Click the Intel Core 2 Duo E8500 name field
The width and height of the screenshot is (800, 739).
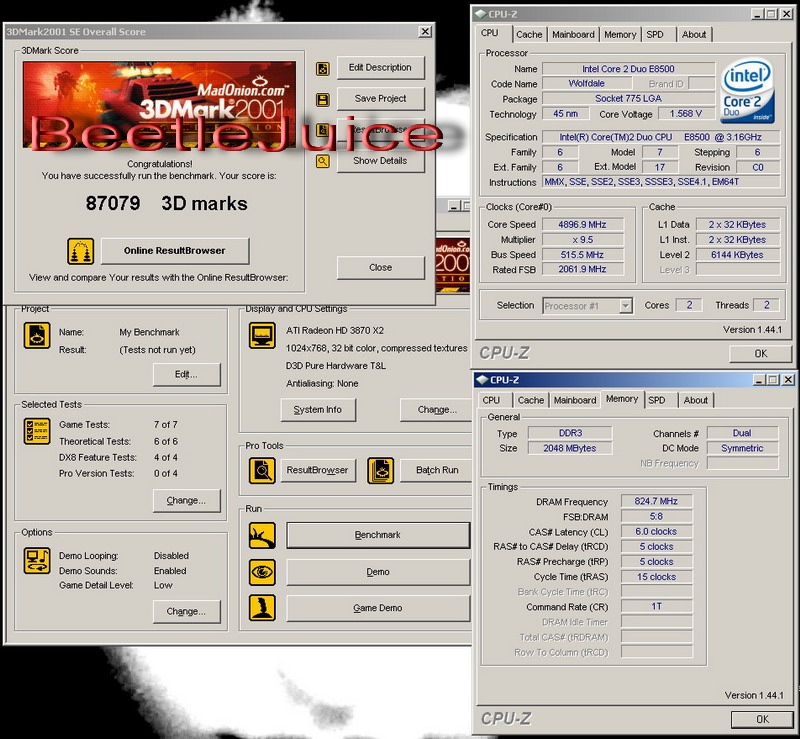628,69
